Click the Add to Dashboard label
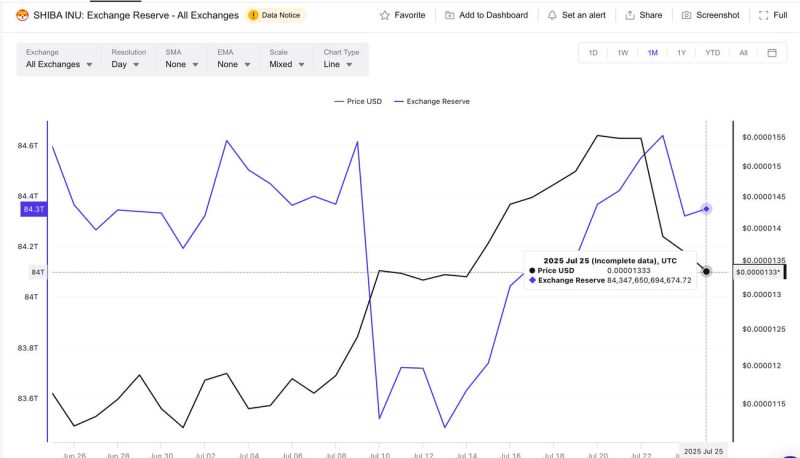The width and height of the screenshot is (800, 458). pos(493,15)
